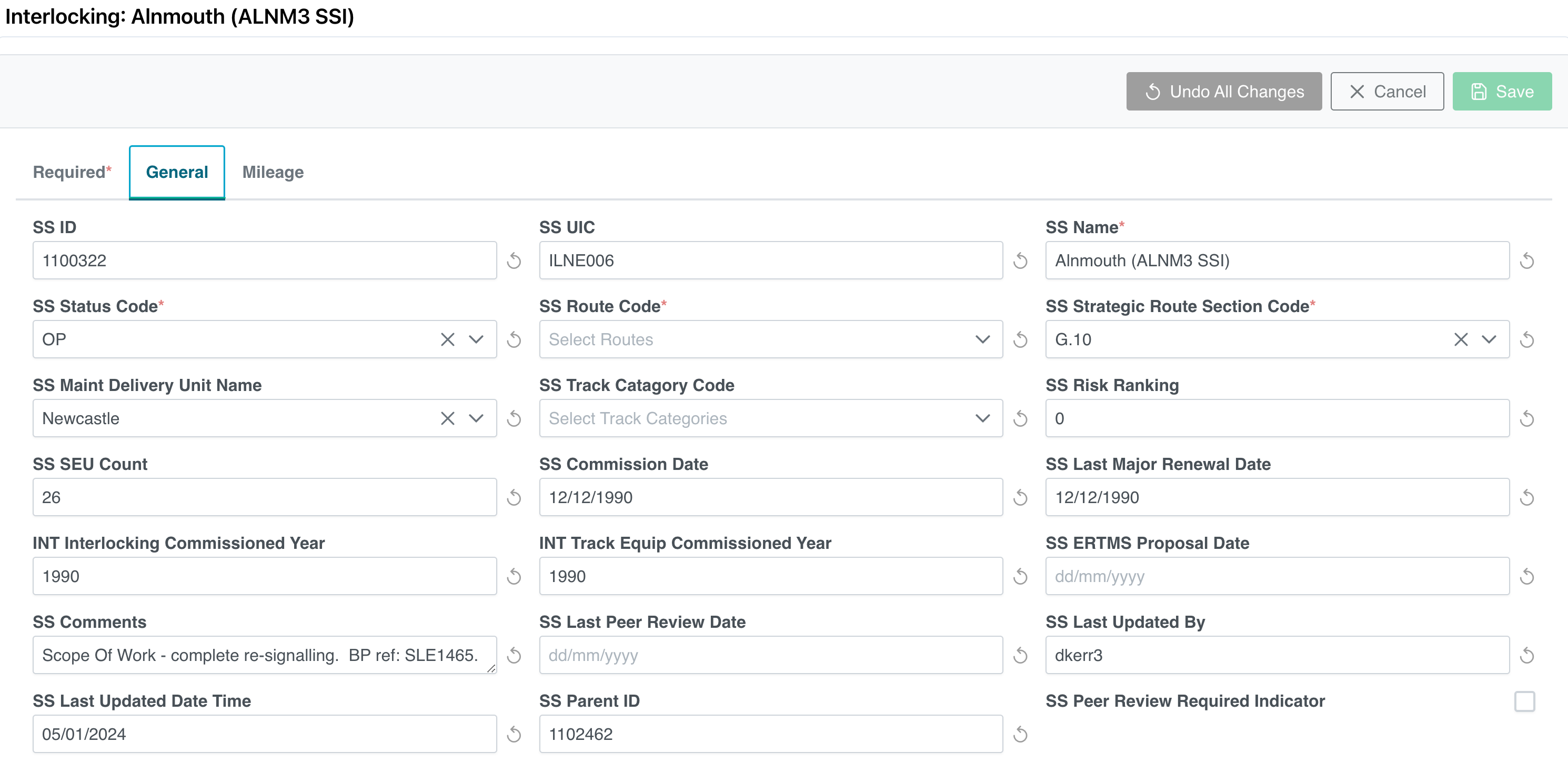Cancel editing the interlocking record
1568x762 pixels.
(1386, 91)
